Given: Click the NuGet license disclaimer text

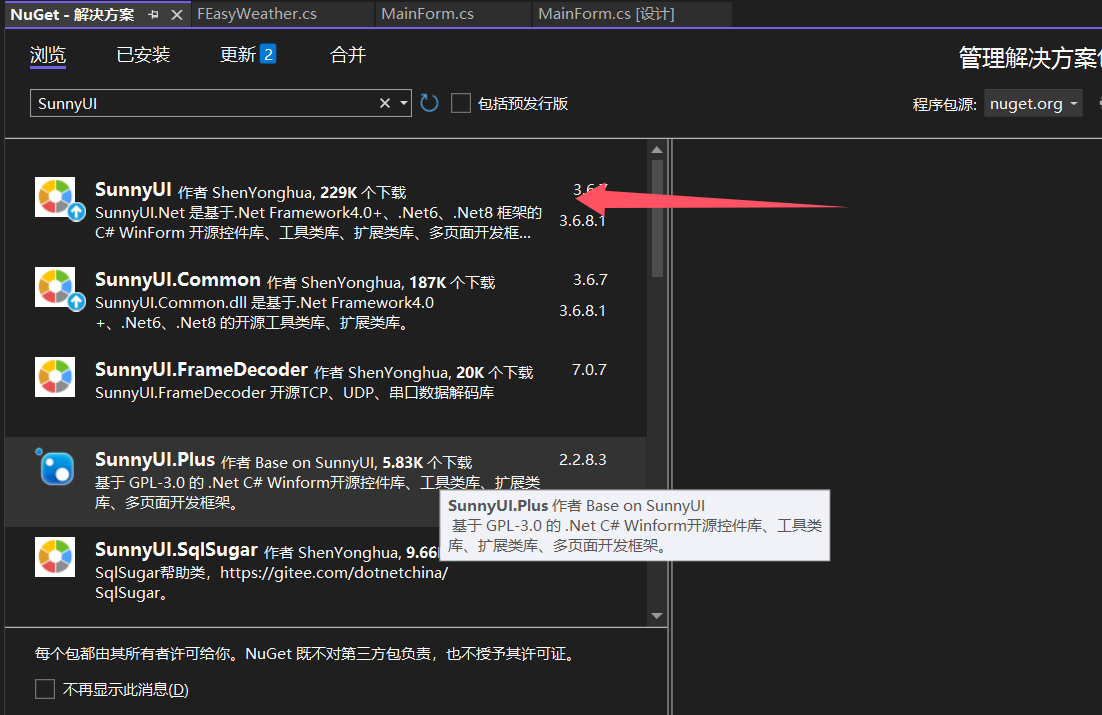Looking at the screenshot, I should 306,654.
